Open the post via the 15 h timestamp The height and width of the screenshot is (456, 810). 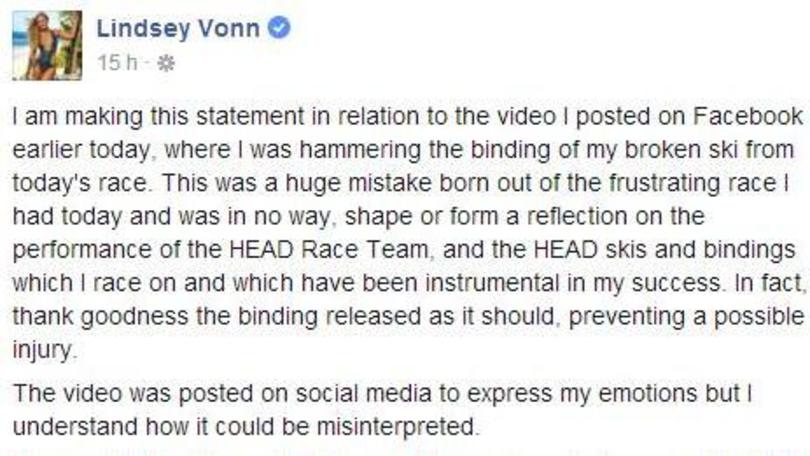118,63
